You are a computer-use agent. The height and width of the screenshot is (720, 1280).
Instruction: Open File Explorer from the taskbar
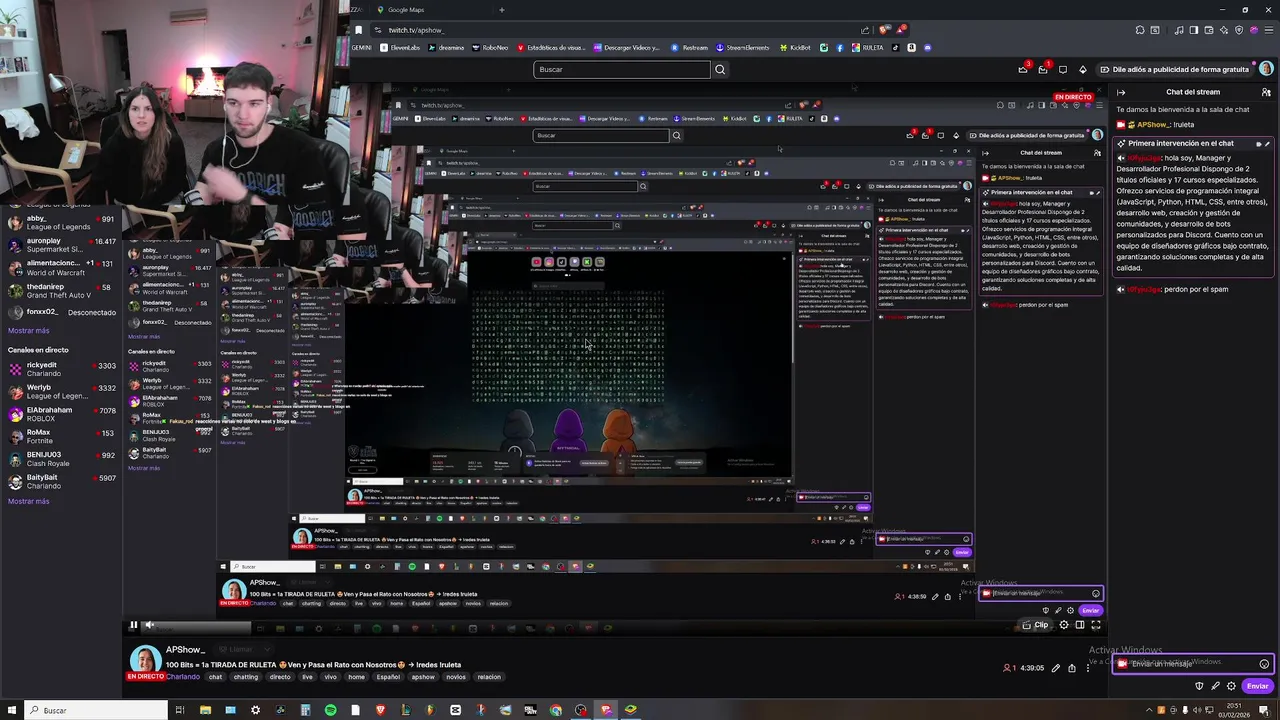coord(205,710)
